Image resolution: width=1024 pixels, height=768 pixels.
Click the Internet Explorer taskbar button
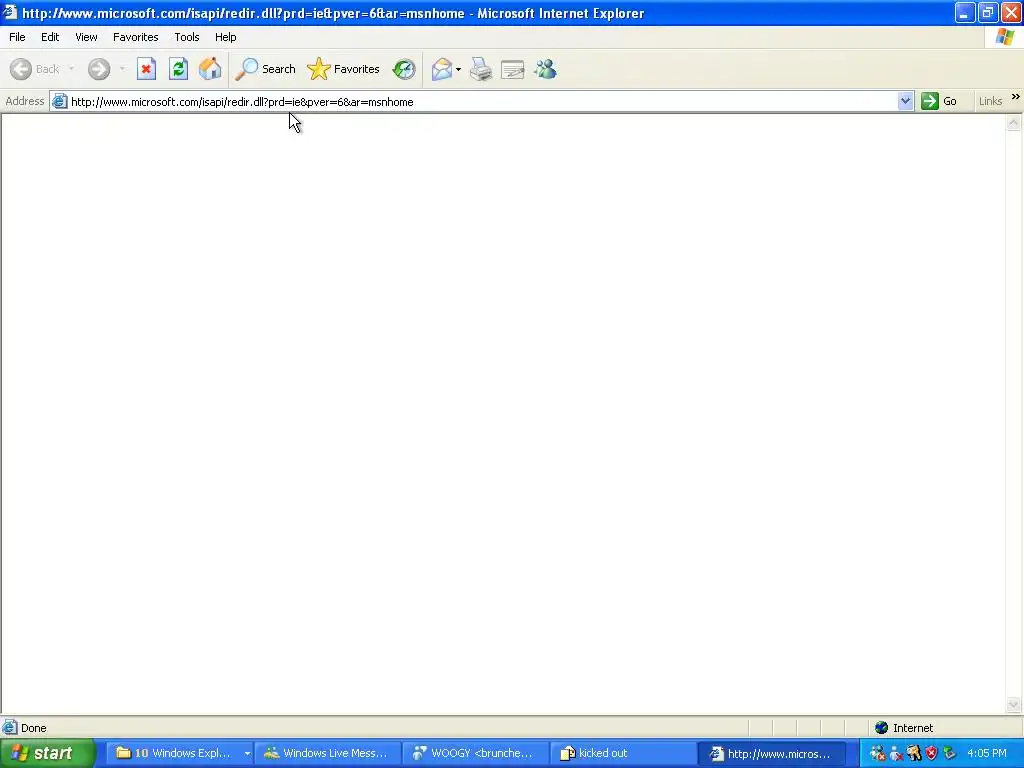pos(771,753)
